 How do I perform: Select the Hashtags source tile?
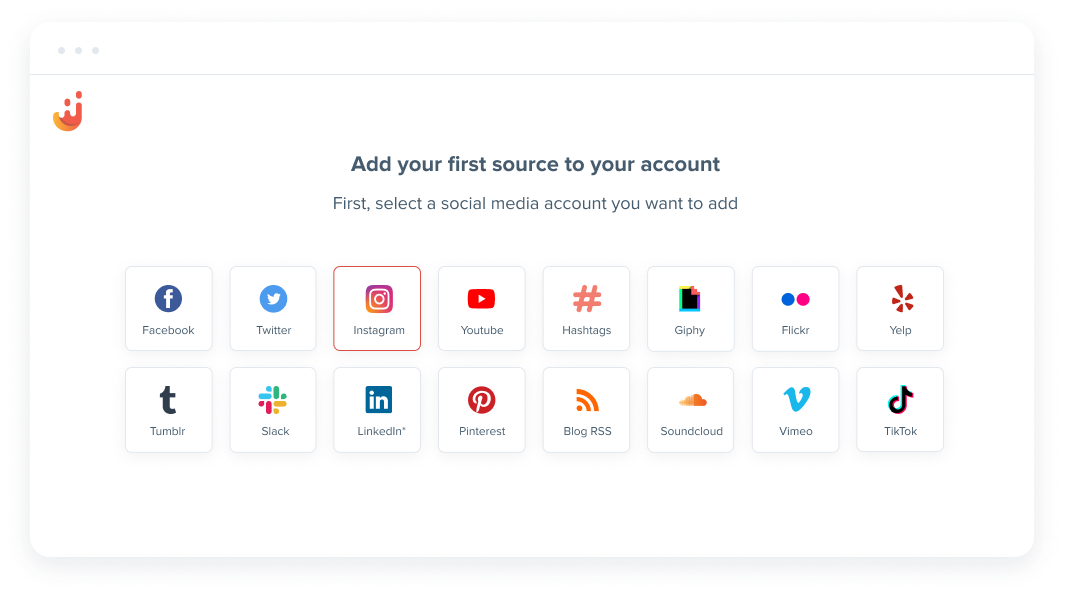(x=586, y=308)
